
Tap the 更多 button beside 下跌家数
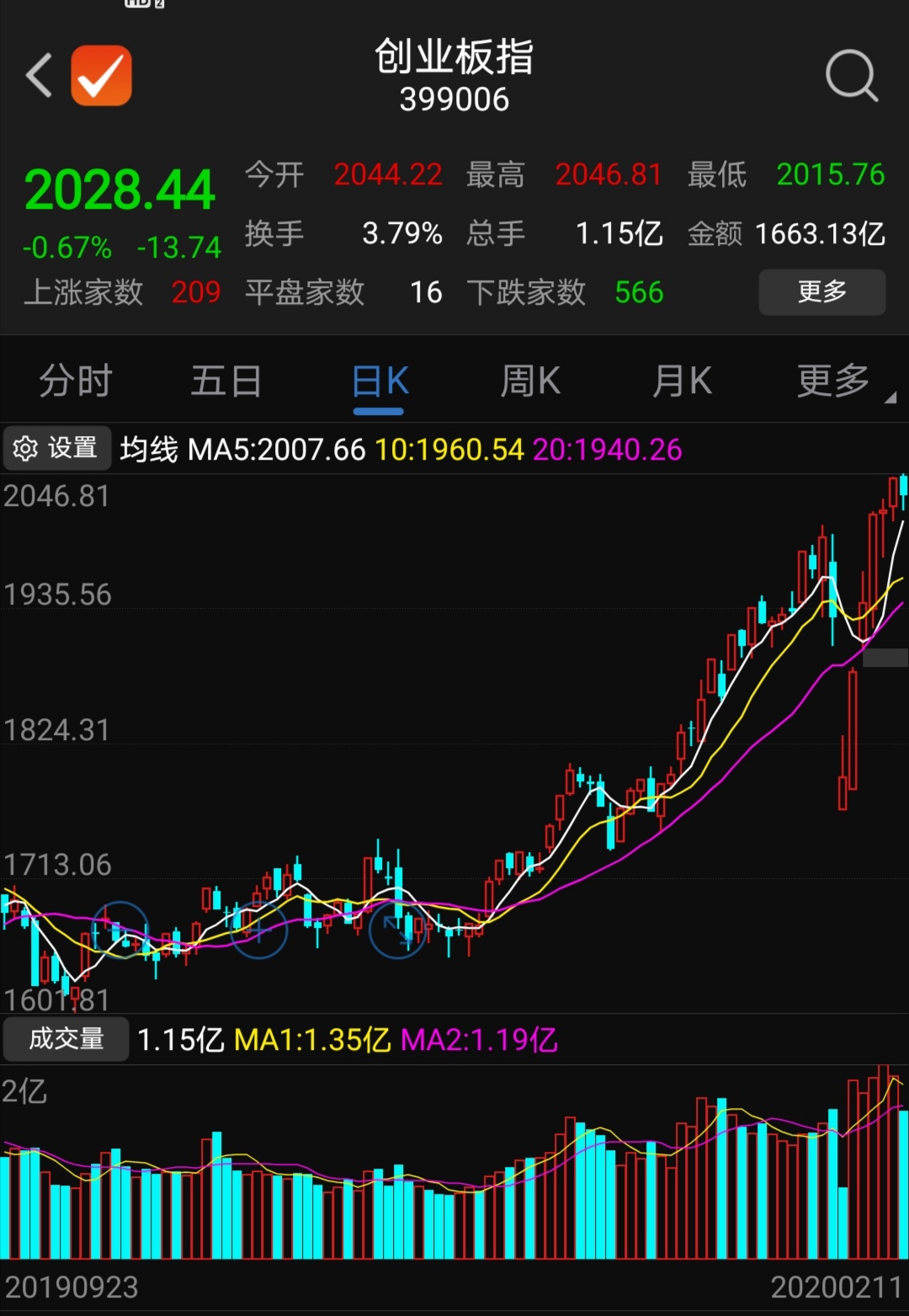pyautogui.click(x=822, y=292)
